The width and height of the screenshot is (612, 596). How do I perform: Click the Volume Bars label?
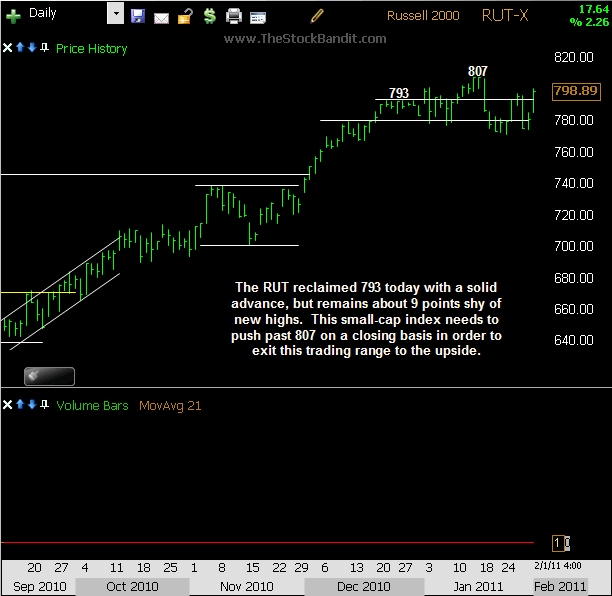(92, 405)
